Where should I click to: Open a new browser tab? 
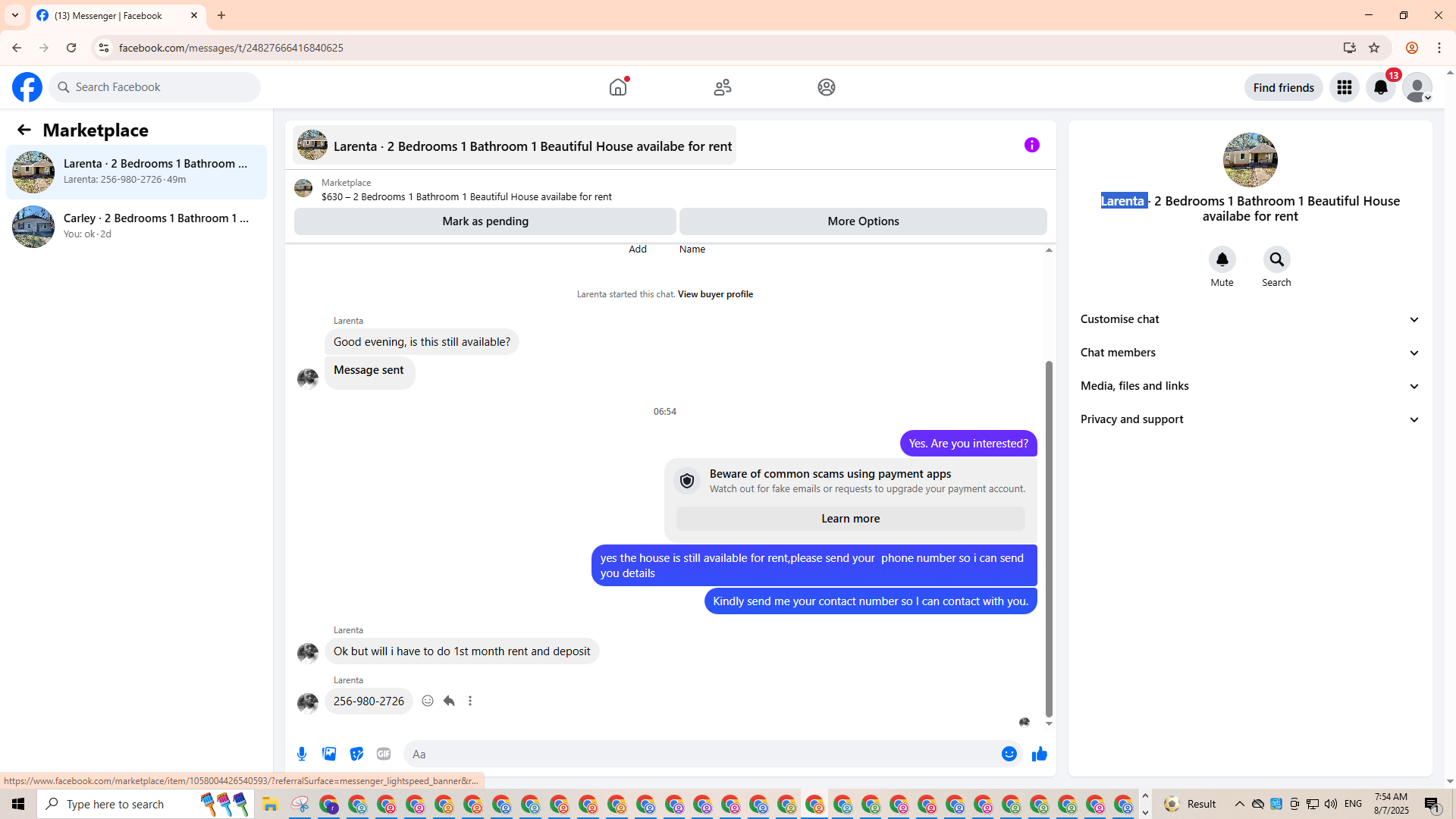221,15
